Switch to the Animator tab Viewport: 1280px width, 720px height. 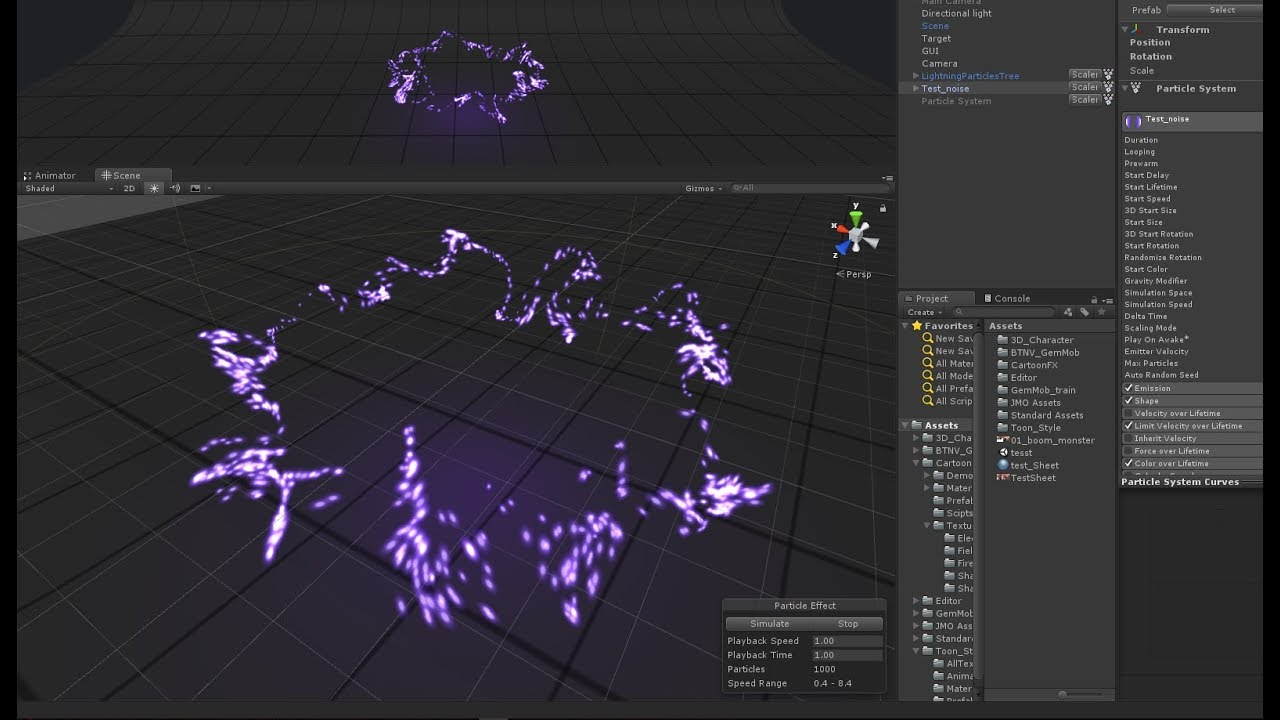tap(55, 175)
